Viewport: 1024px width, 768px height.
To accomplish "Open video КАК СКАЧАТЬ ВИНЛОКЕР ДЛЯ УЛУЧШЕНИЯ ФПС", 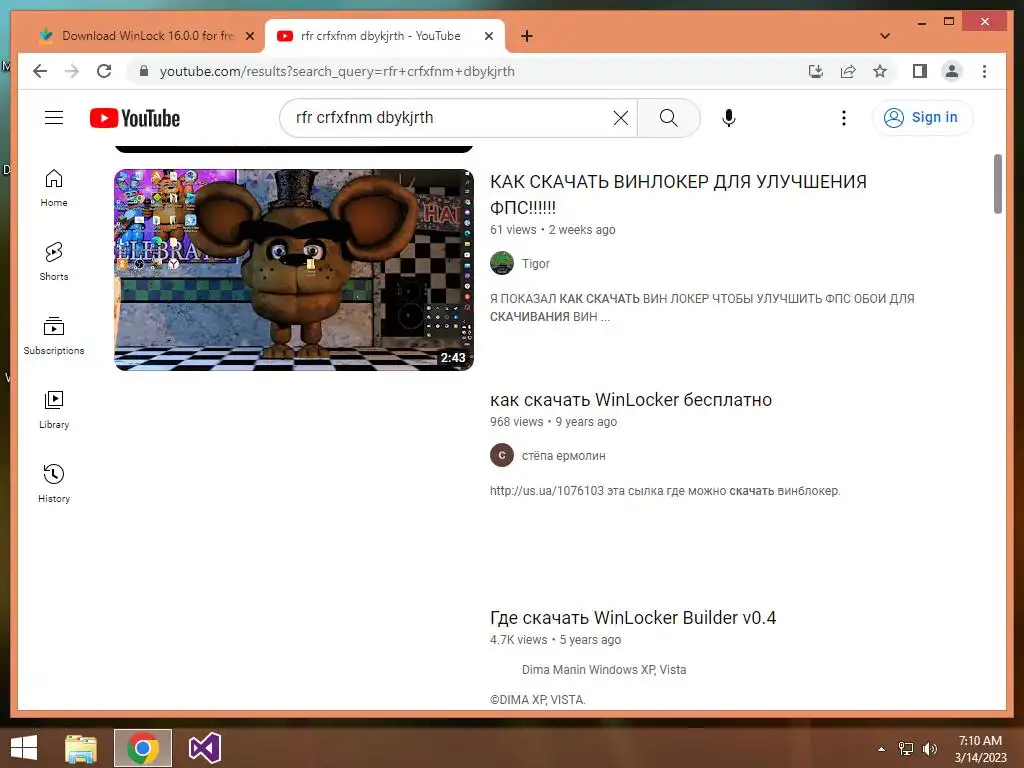I will click(x=678, y=194).
